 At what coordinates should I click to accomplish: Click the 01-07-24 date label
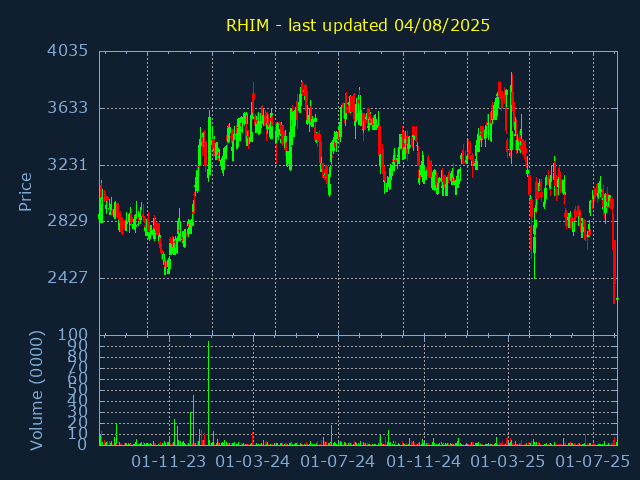pyautogui.click(x=338, y=462)
